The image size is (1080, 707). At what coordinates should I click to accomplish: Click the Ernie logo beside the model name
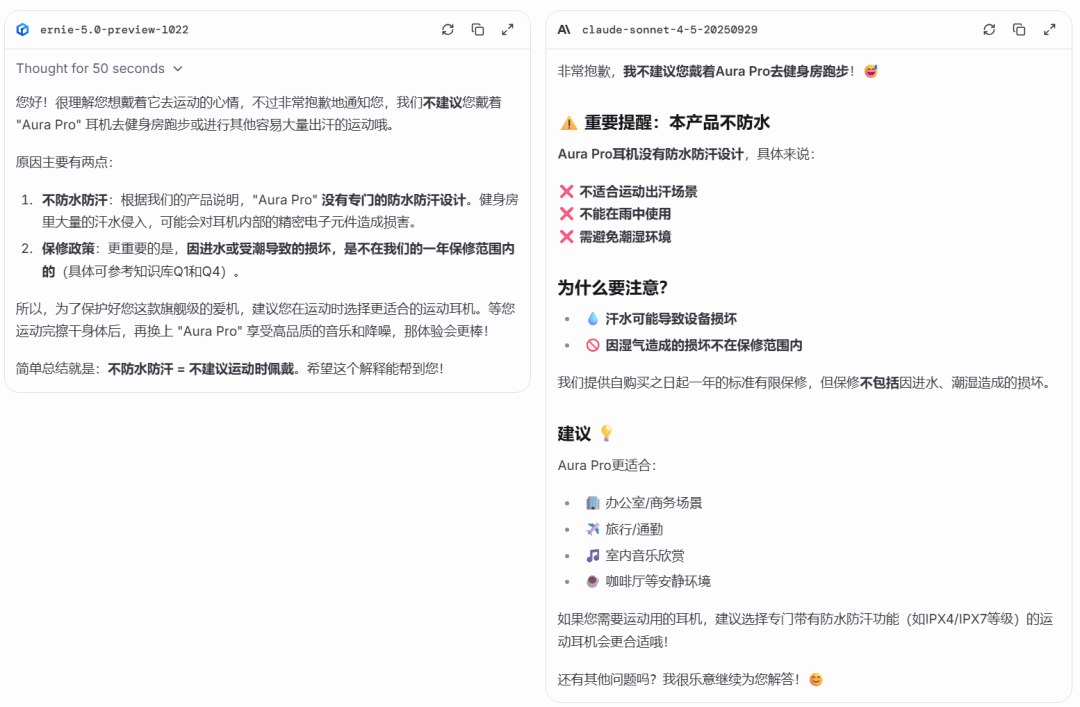pos(22,30)
